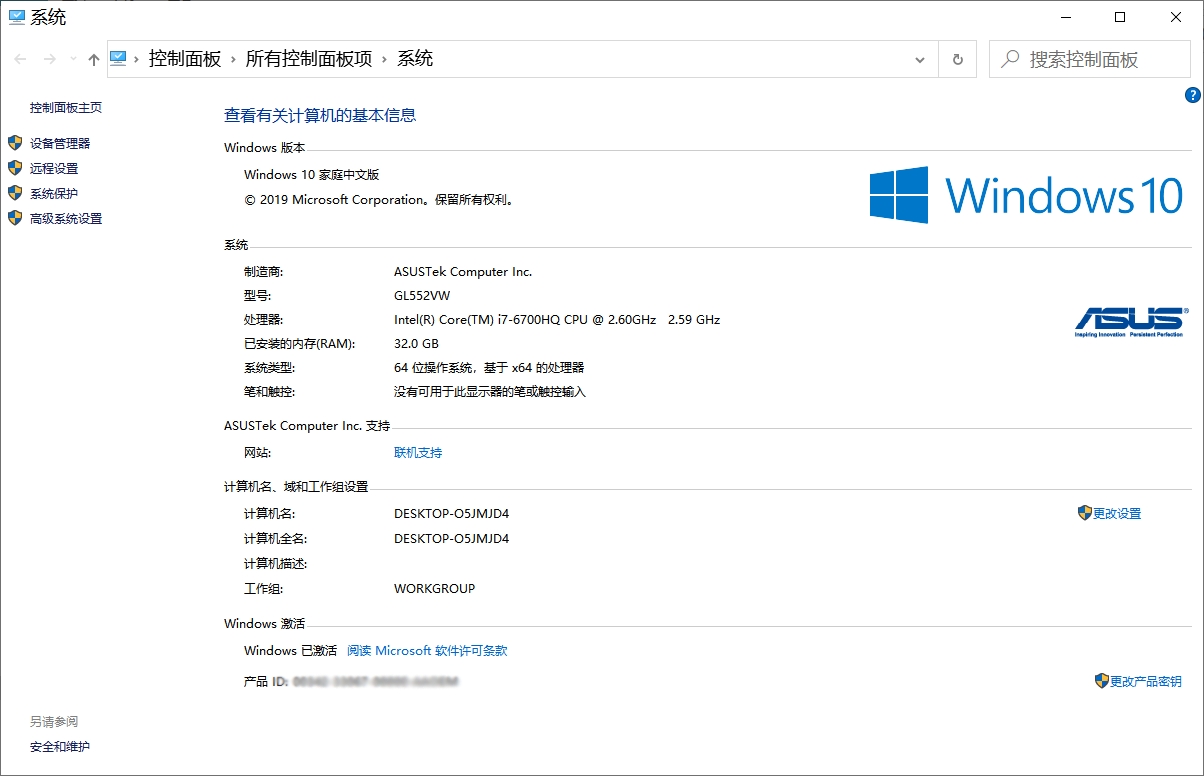Click the shield icon beside 高级系统设置
Viewport: 1204px width, 776px height.
point(15,218)
